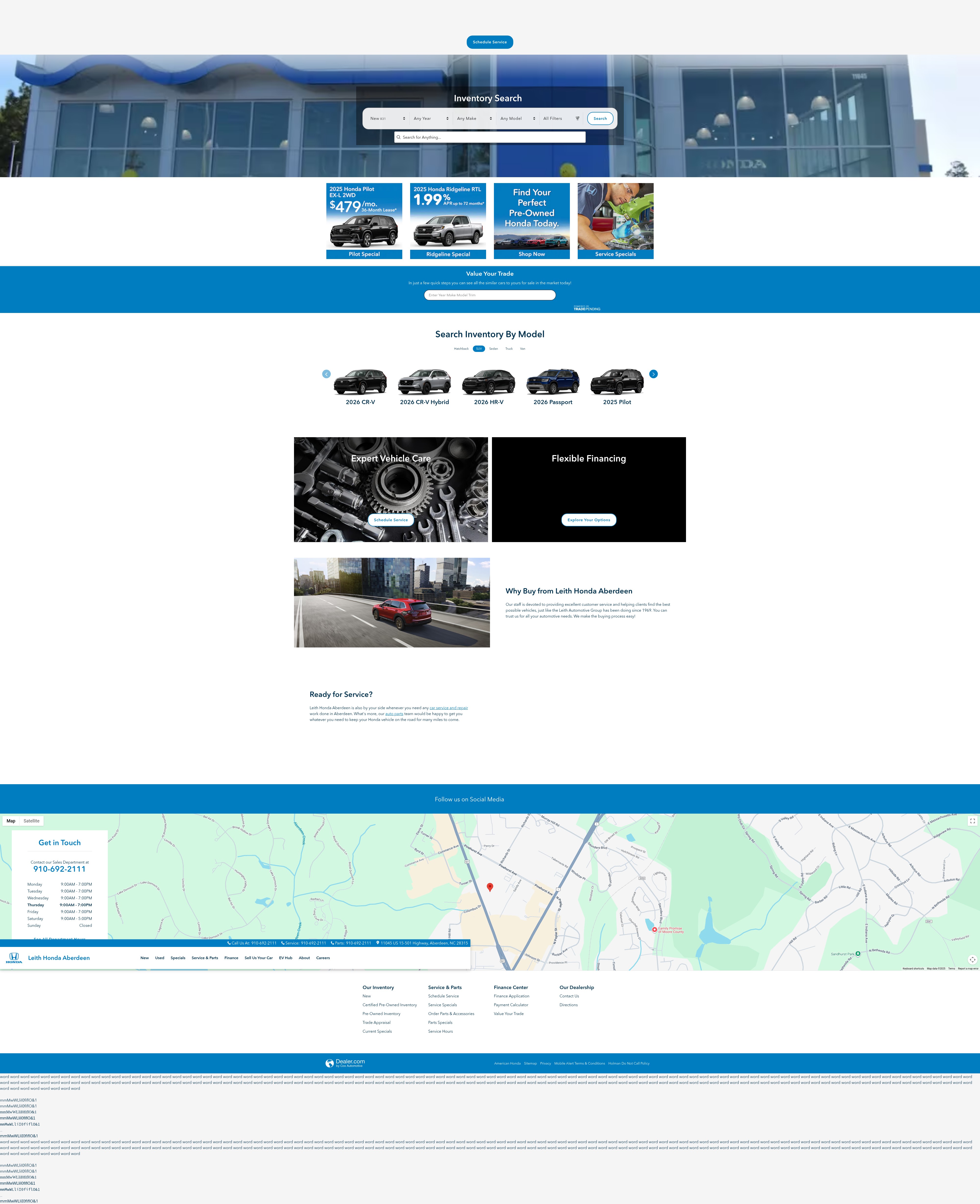This screenshot has width=980, height=1204.
Task: Open the auto parts link
Action: (394, 714)
